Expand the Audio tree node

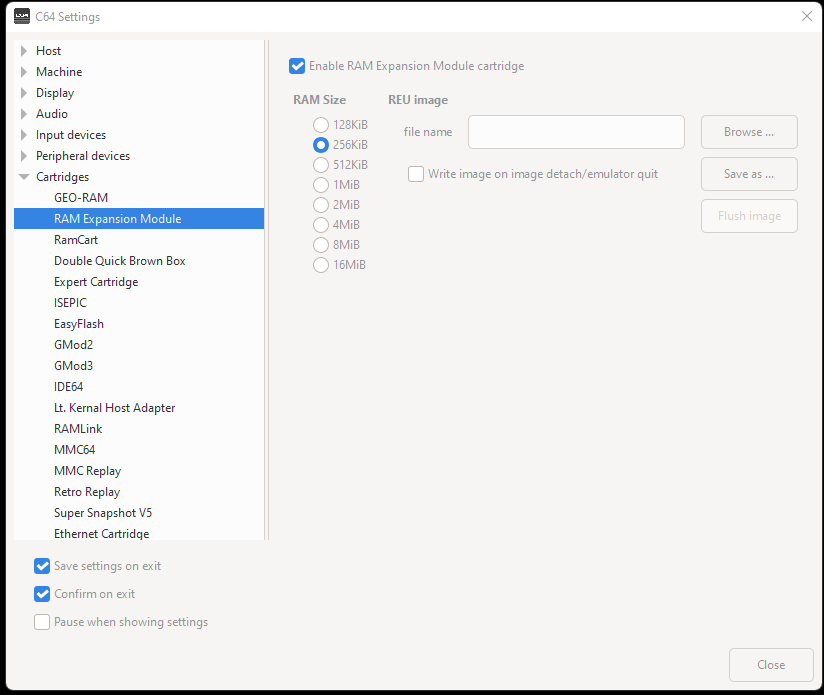click(24, 114)
